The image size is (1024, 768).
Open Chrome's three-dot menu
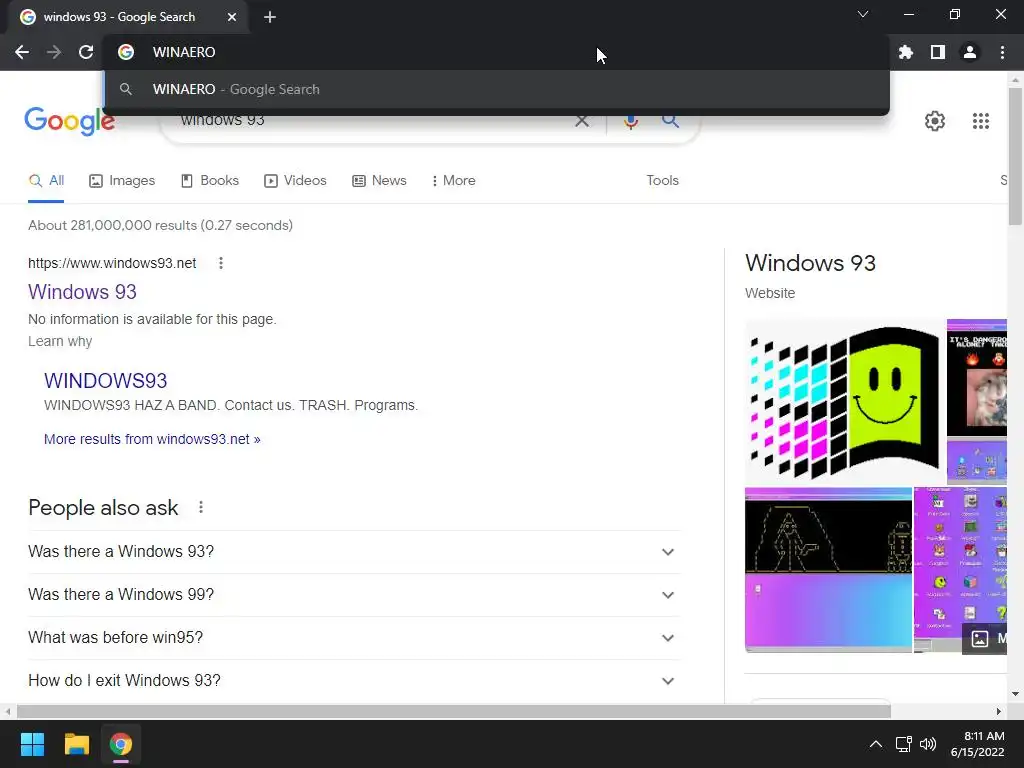(x=1002, y=52)
